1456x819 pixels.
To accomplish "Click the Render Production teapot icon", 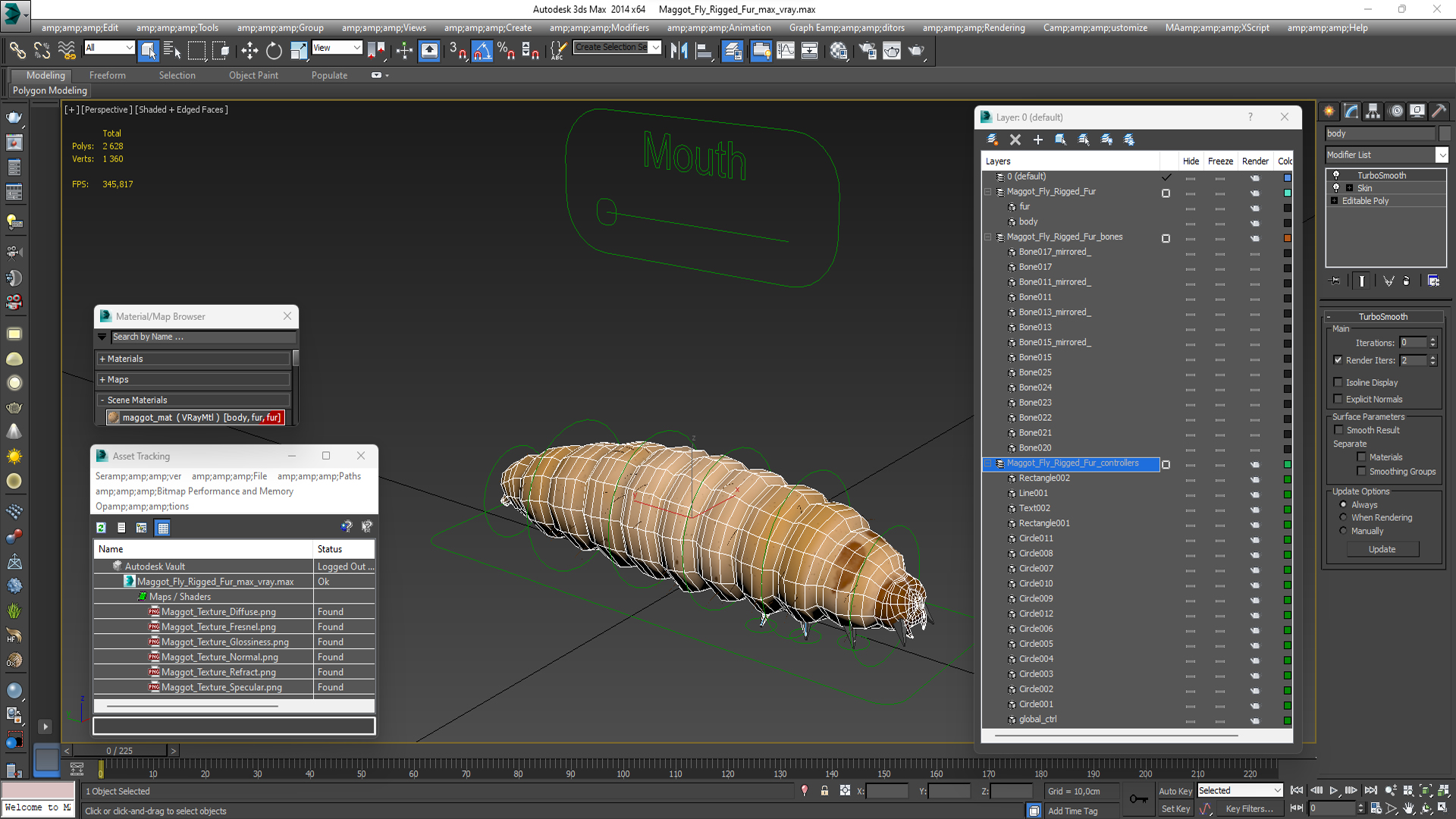I will tap(916, 51).
